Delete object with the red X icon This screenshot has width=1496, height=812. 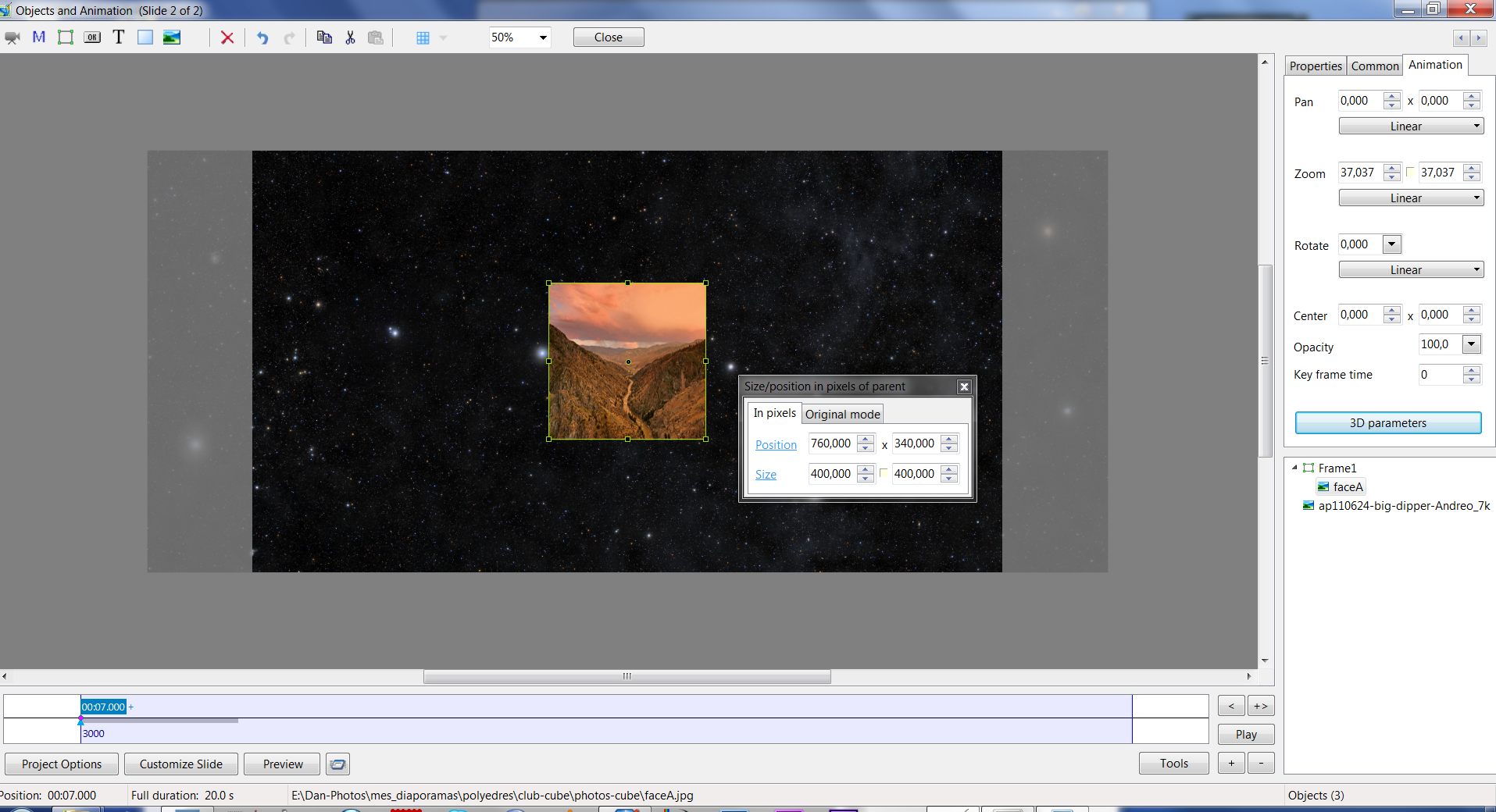pyautogui.click(x=227, y=37)
